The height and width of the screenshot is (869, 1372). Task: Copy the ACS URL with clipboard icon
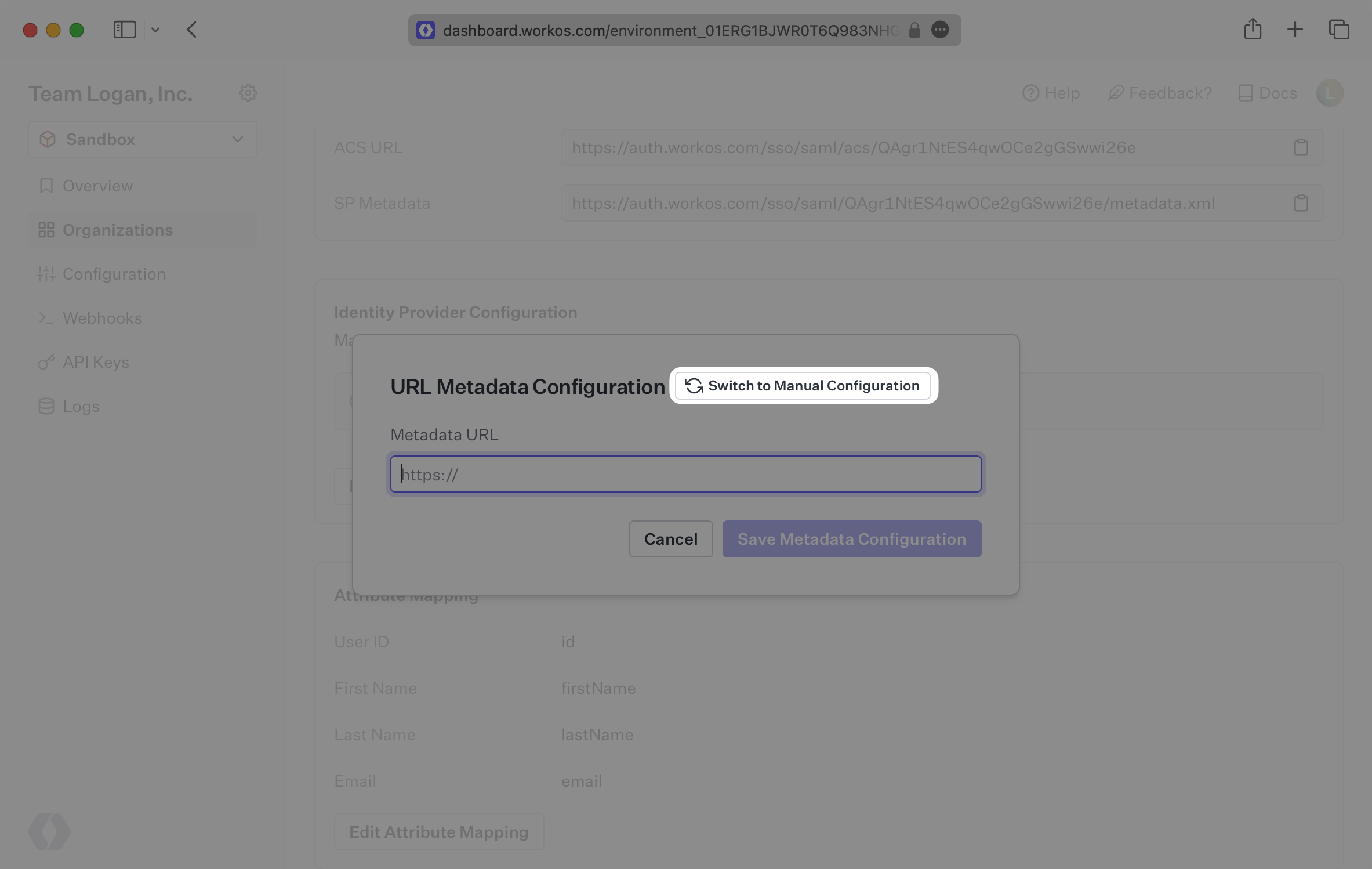(1301, 147)
